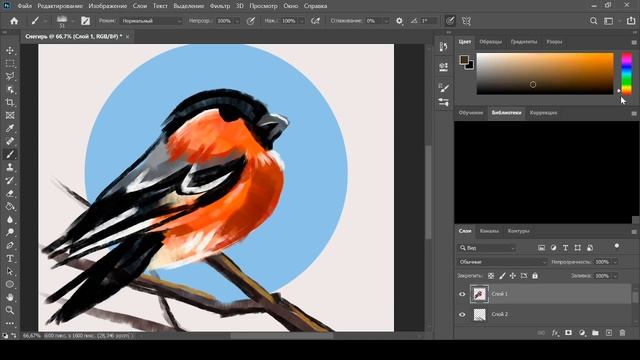Open brush mode dropdown Нормальный
The height and width of the screenshot is (360, 640).
151,21
